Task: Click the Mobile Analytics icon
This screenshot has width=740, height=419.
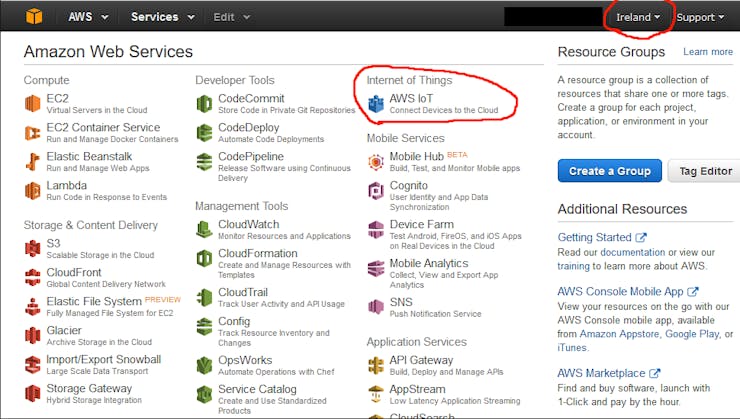Action: [x=376, y=268]
